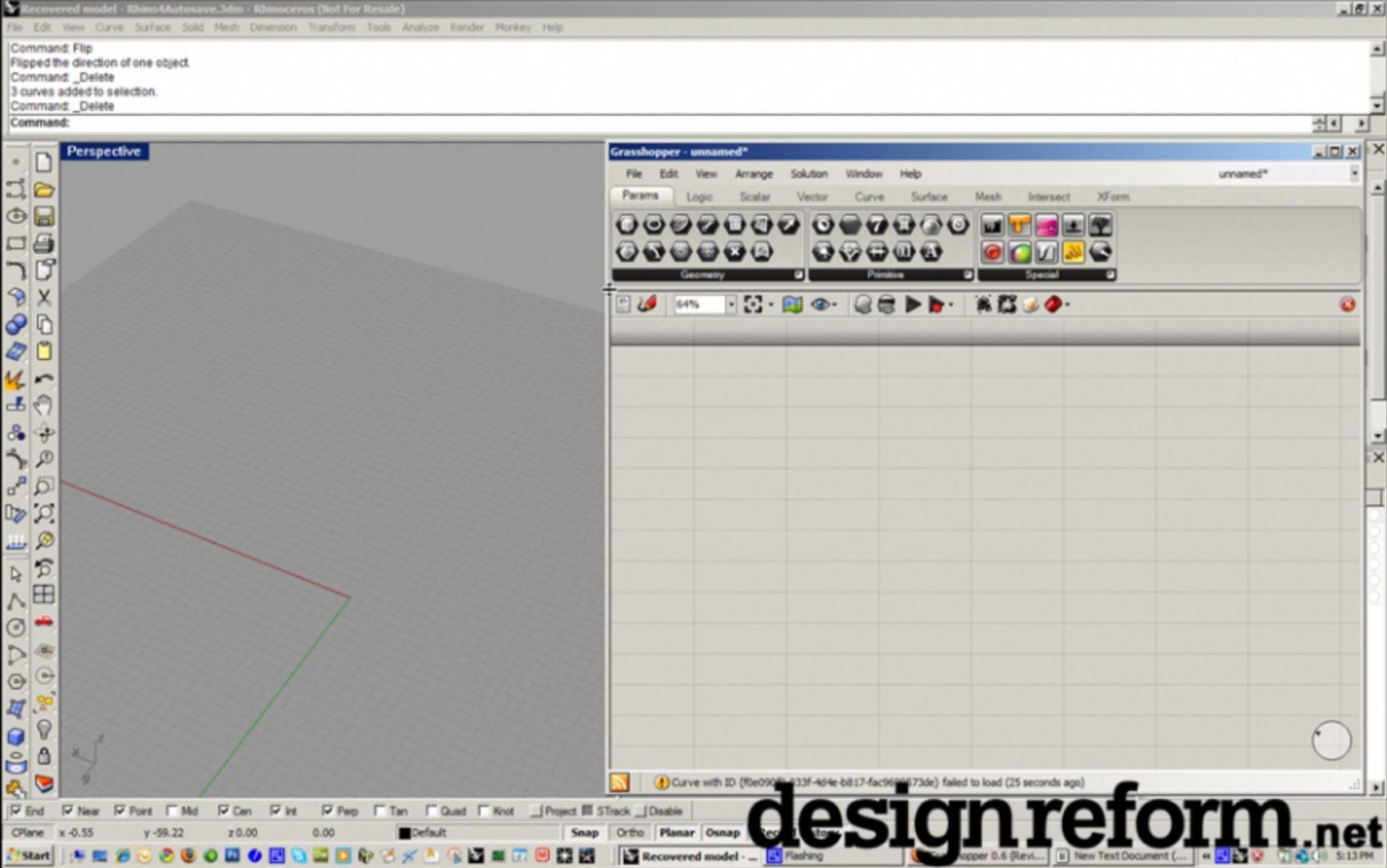
Task: Click the RSS feed icon in Grasshopper status bar
Action: 620,782
